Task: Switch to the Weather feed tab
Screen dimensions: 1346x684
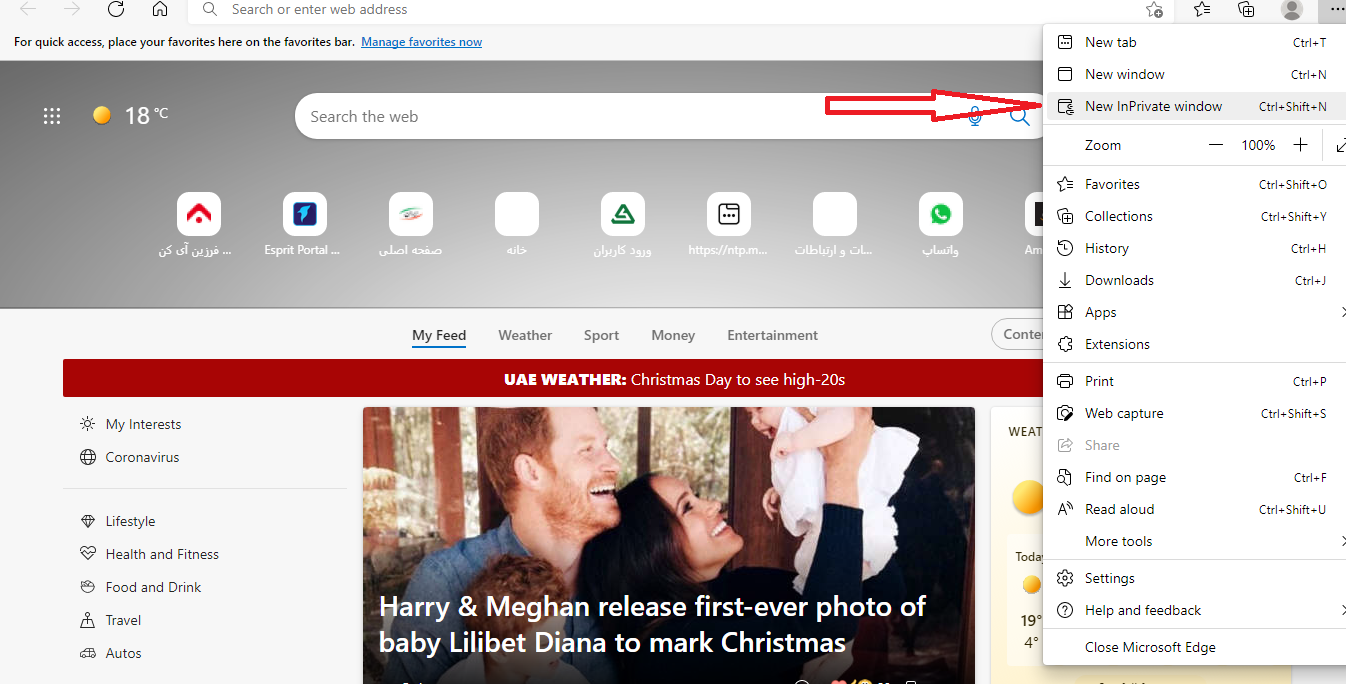Action: [525, 335]
